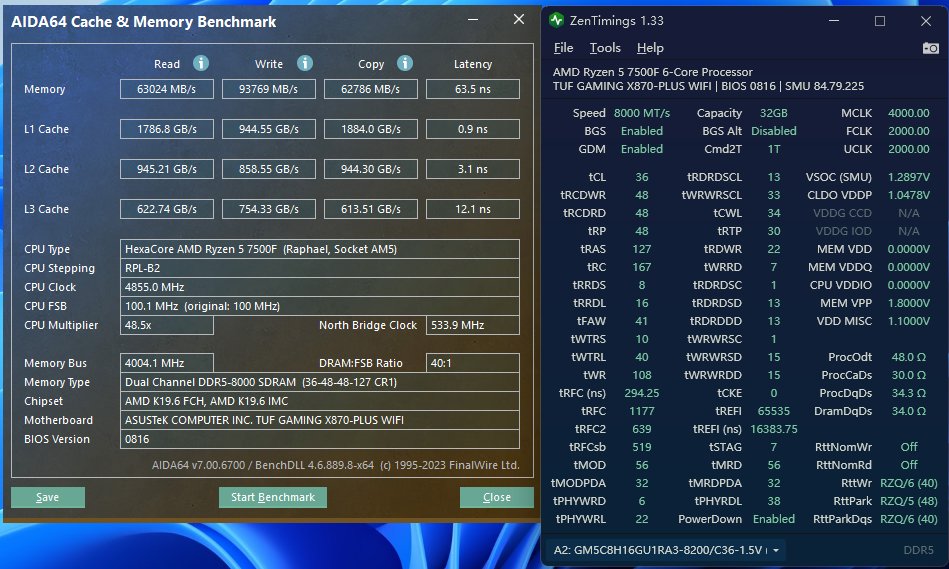Close the AIDA64 window with X
The image size is (949, 569).
519,19
